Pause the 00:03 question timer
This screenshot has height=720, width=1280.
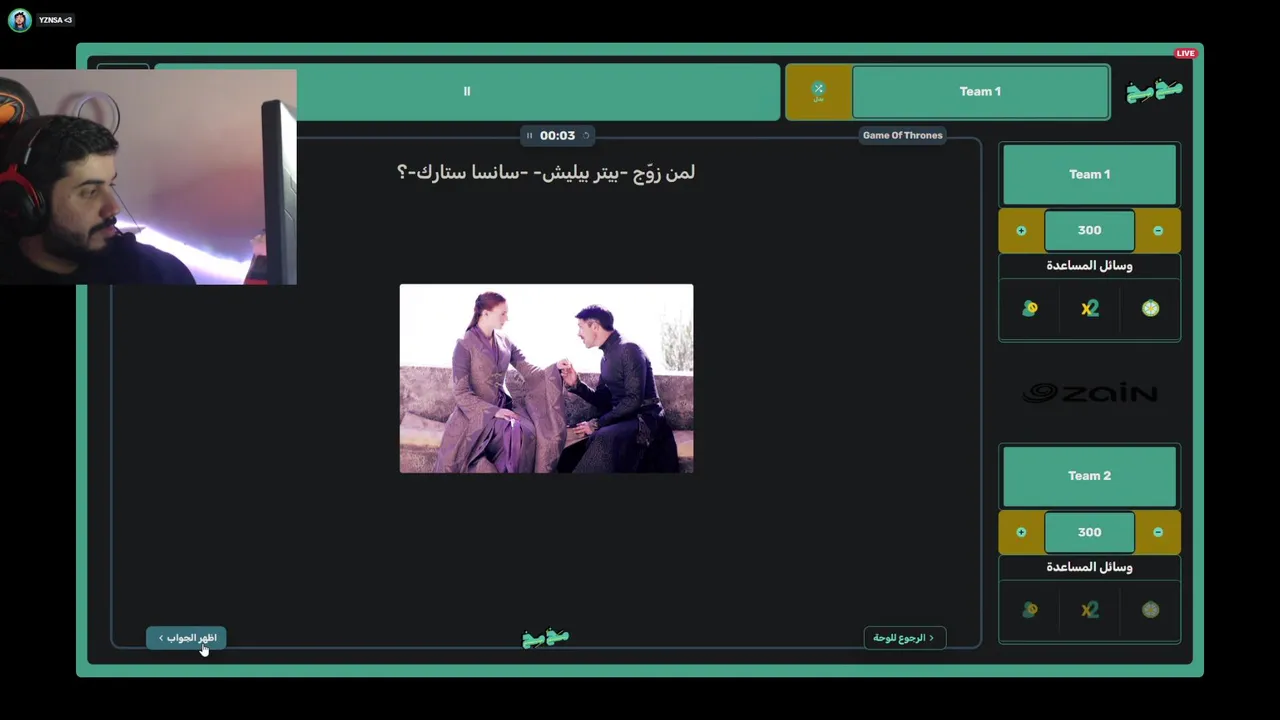pos(530,136)
